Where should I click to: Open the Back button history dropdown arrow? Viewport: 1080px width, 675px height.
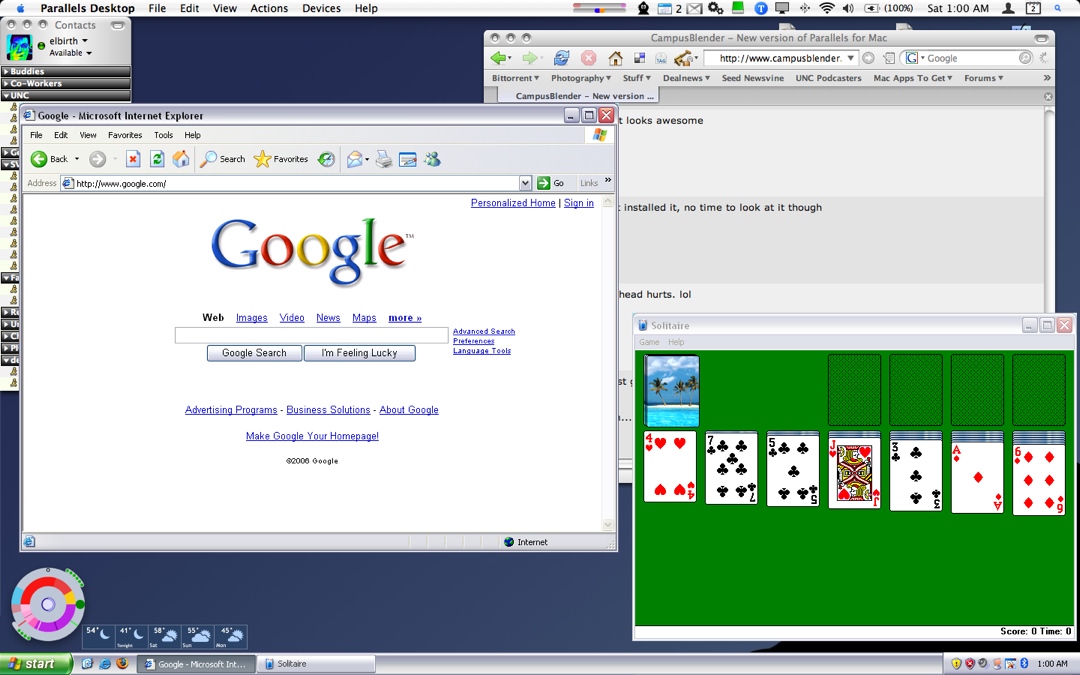point(76,159)
